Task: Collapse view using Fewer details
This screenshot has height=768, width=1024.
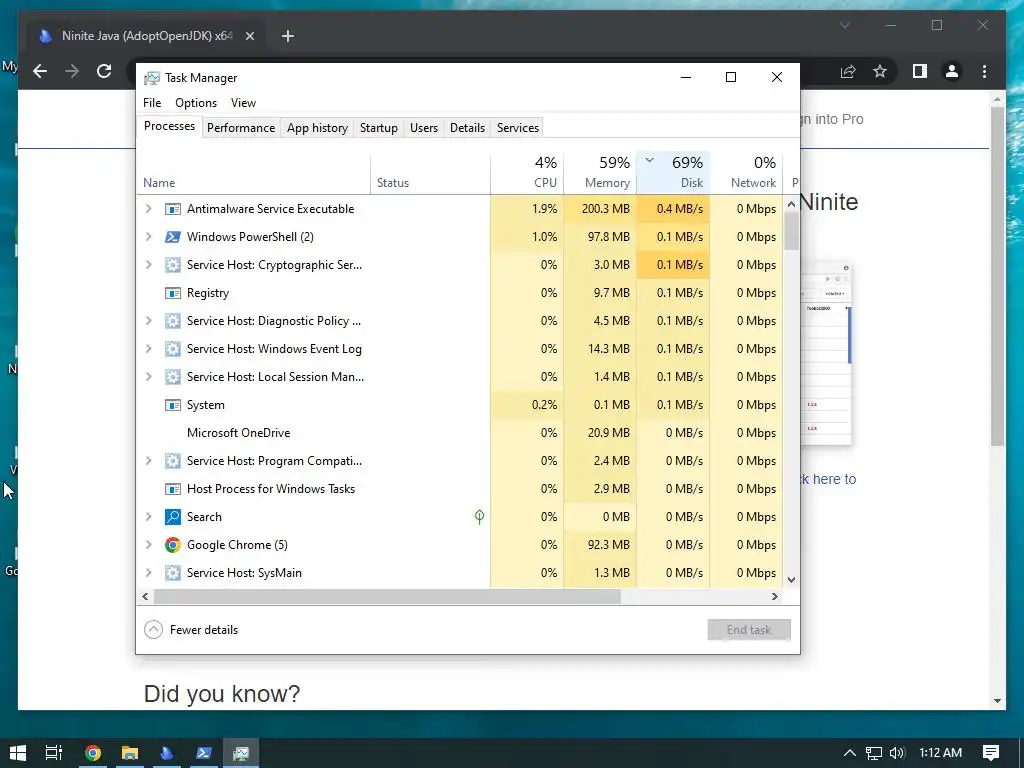Action: click(x=191, y=630)
